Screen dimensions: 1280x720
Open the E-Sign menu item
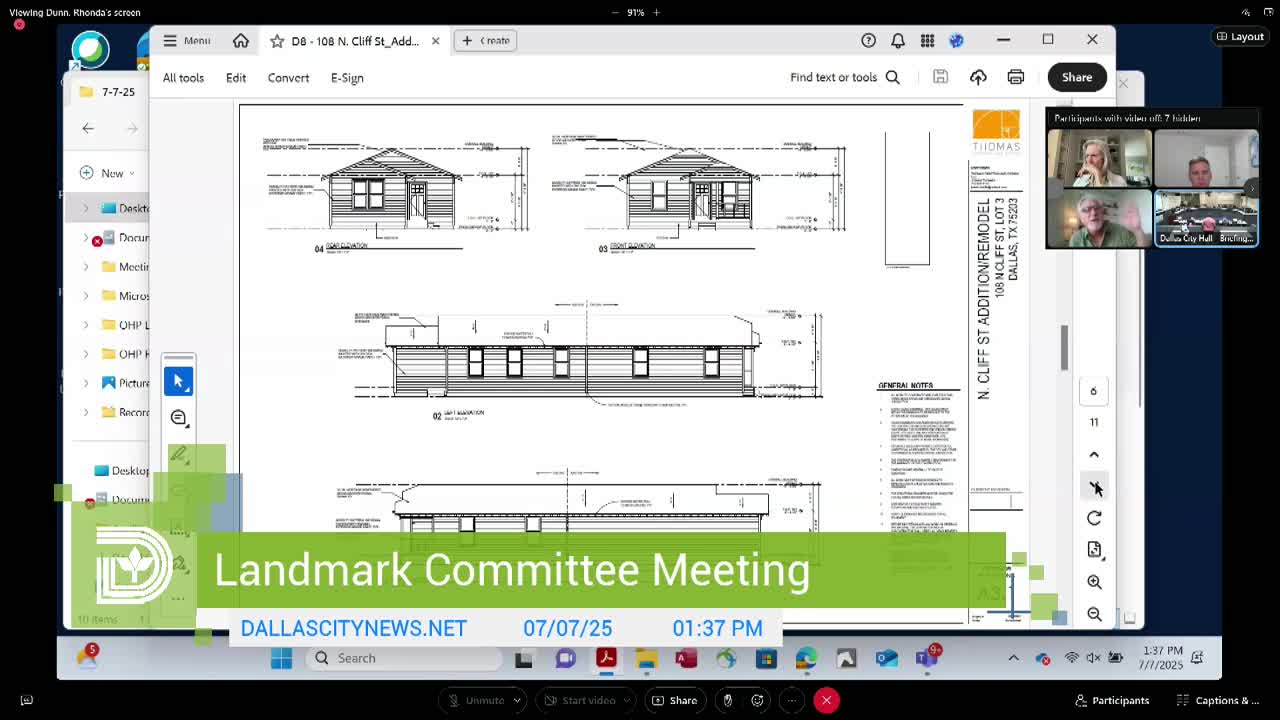pos(347,77)
